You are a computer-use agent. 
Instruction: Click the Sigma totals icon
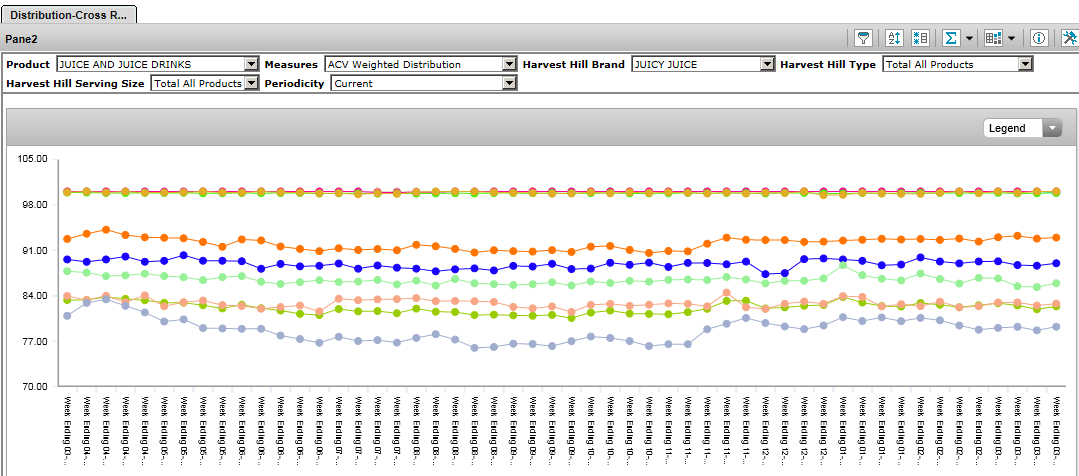pyautogui.click(x=951, y=38)
